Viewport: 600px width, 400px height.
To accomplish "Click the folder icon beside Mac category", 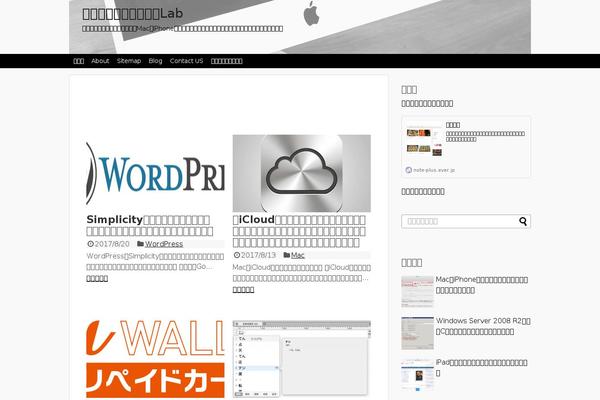I will pos(287,255).
